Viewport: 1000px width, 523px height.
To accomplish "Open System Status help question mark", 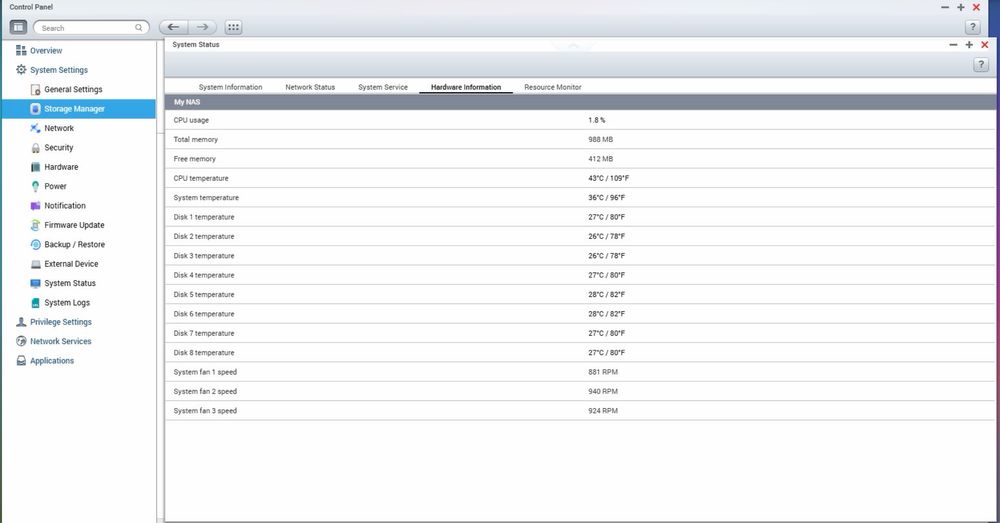I will (x=981, y=64).
